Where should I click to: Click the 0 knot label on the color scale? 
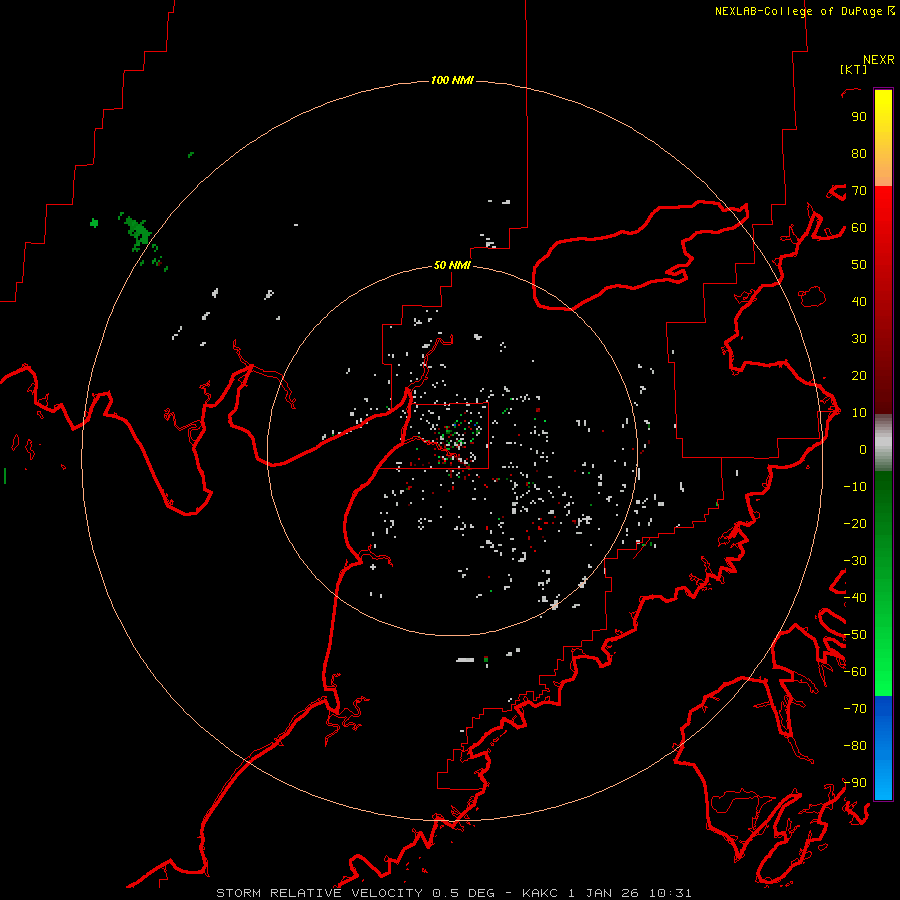point(863,449)
